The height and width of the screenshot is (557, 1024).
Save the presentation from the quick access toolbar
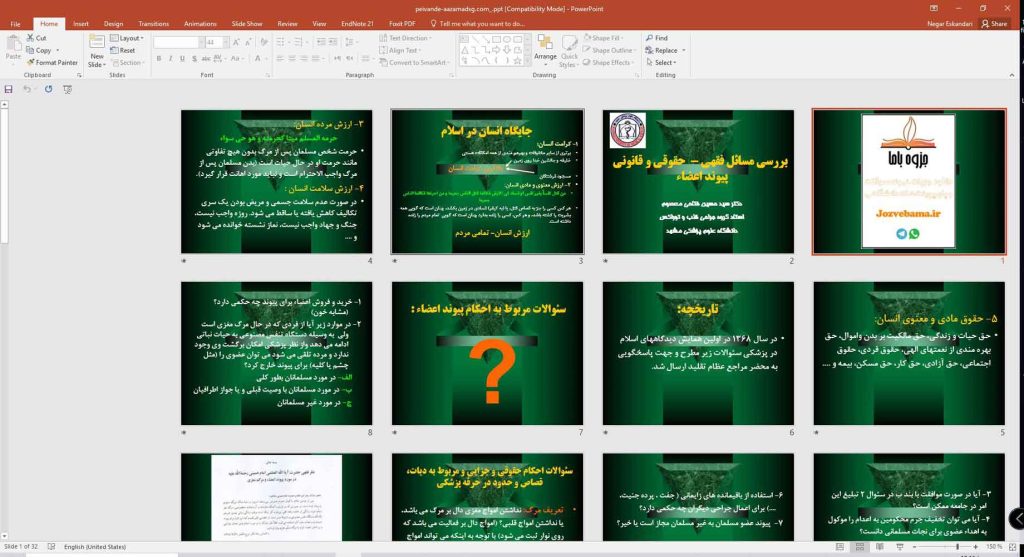pos(8,89)
